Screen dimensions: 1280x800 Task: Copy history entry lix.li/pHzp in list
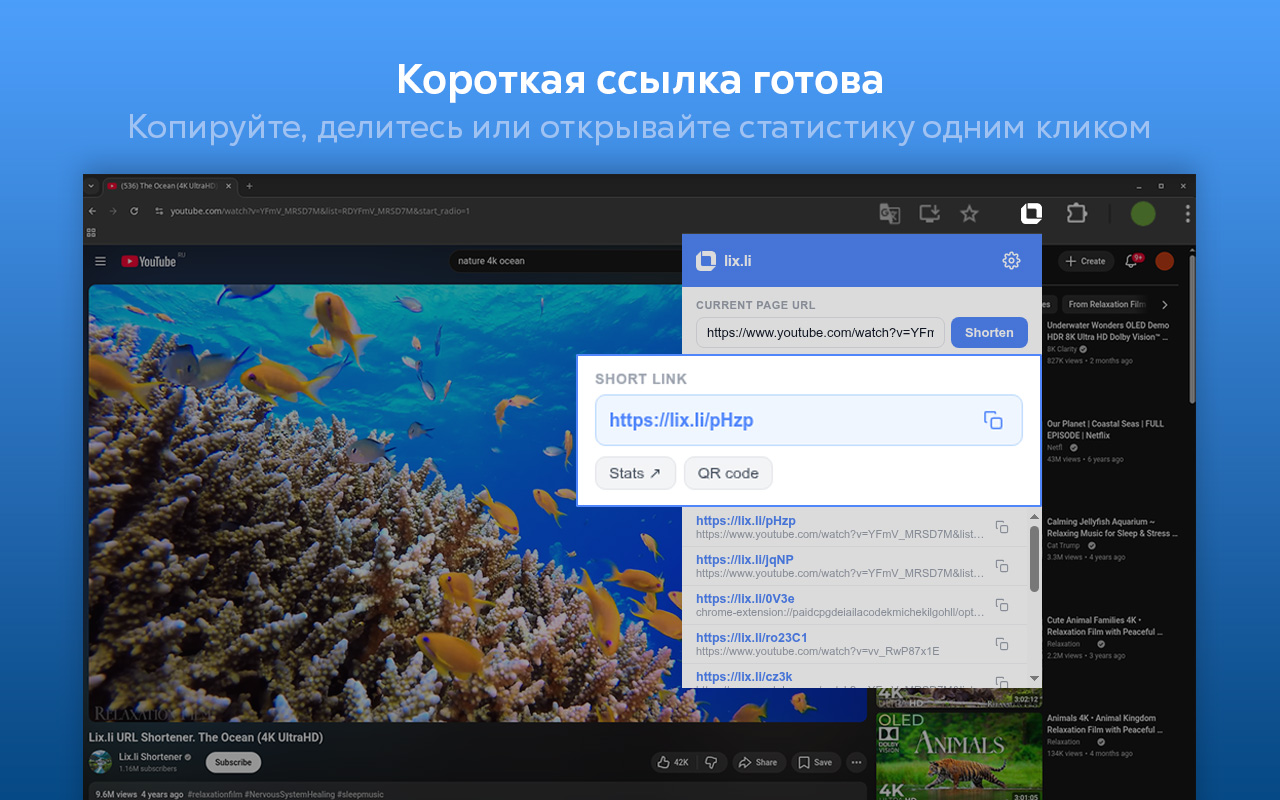coord(1001,527)
